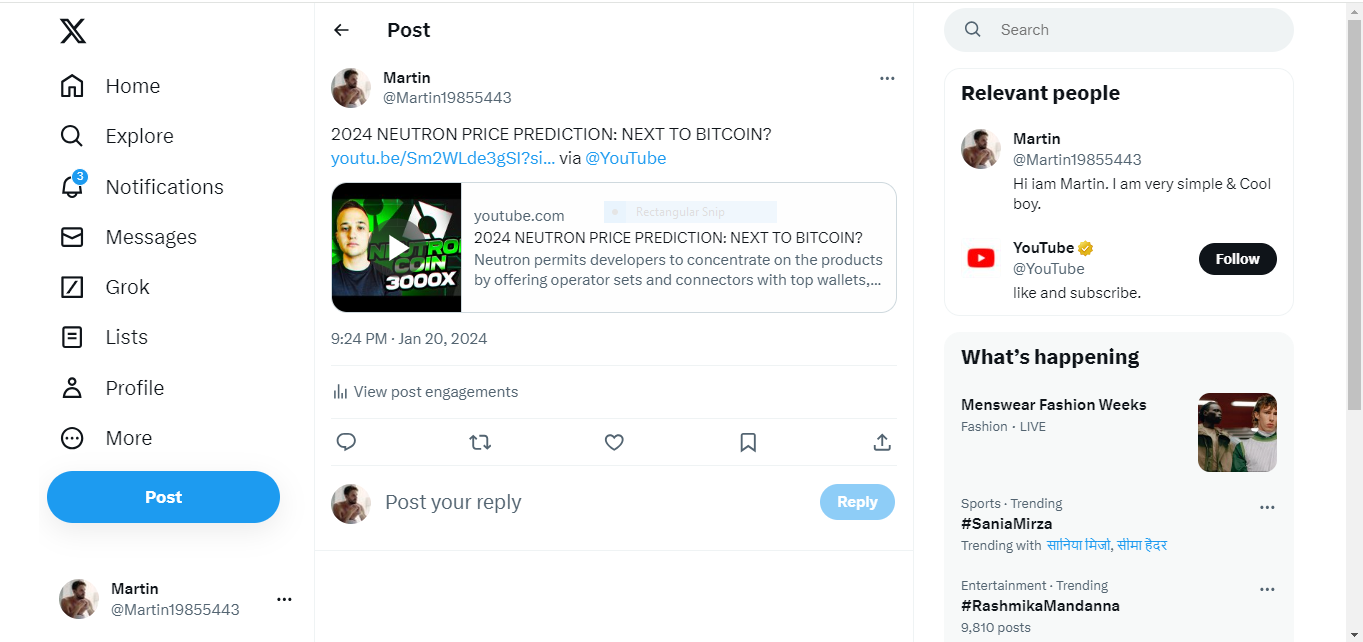This screenshot has height=642, width=1363.
Task: Bookmark the post
Action: [x=748, y=442]
